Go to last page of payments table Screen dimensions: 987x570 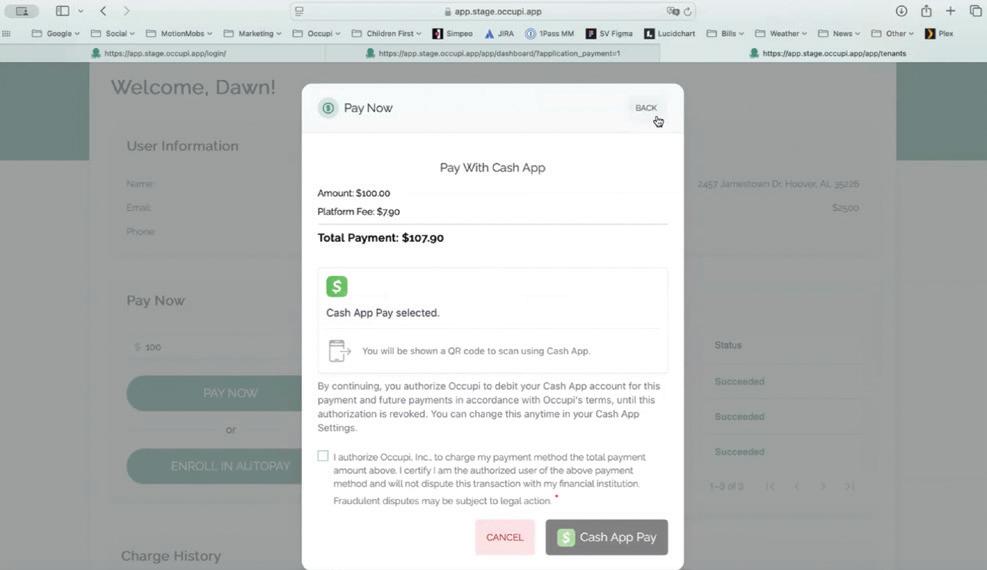(x=849, y=486)
